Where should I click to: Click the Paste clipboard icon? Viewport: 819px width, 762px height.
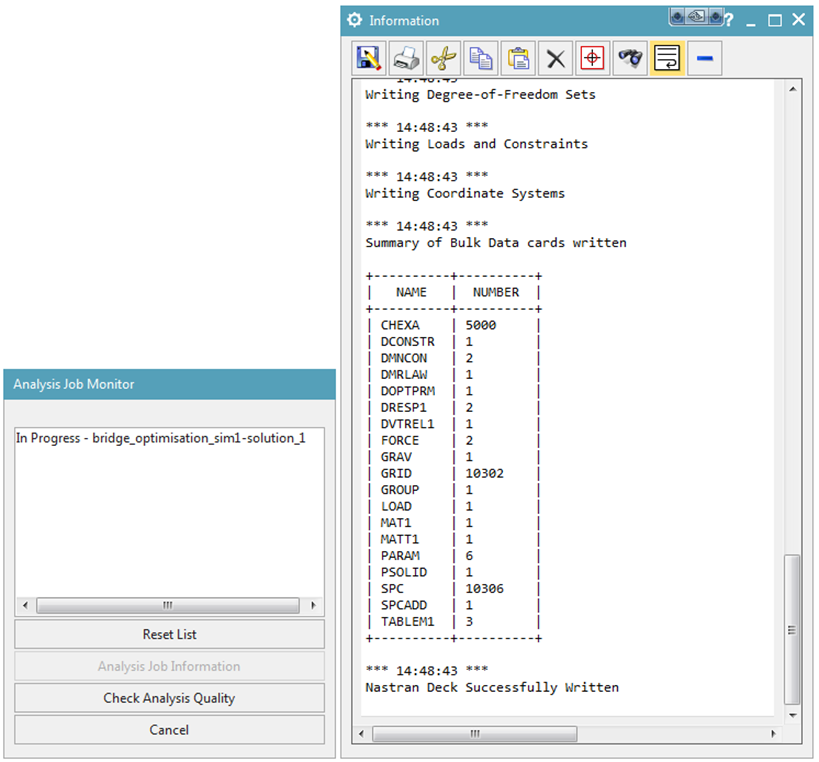pos(518,58)
